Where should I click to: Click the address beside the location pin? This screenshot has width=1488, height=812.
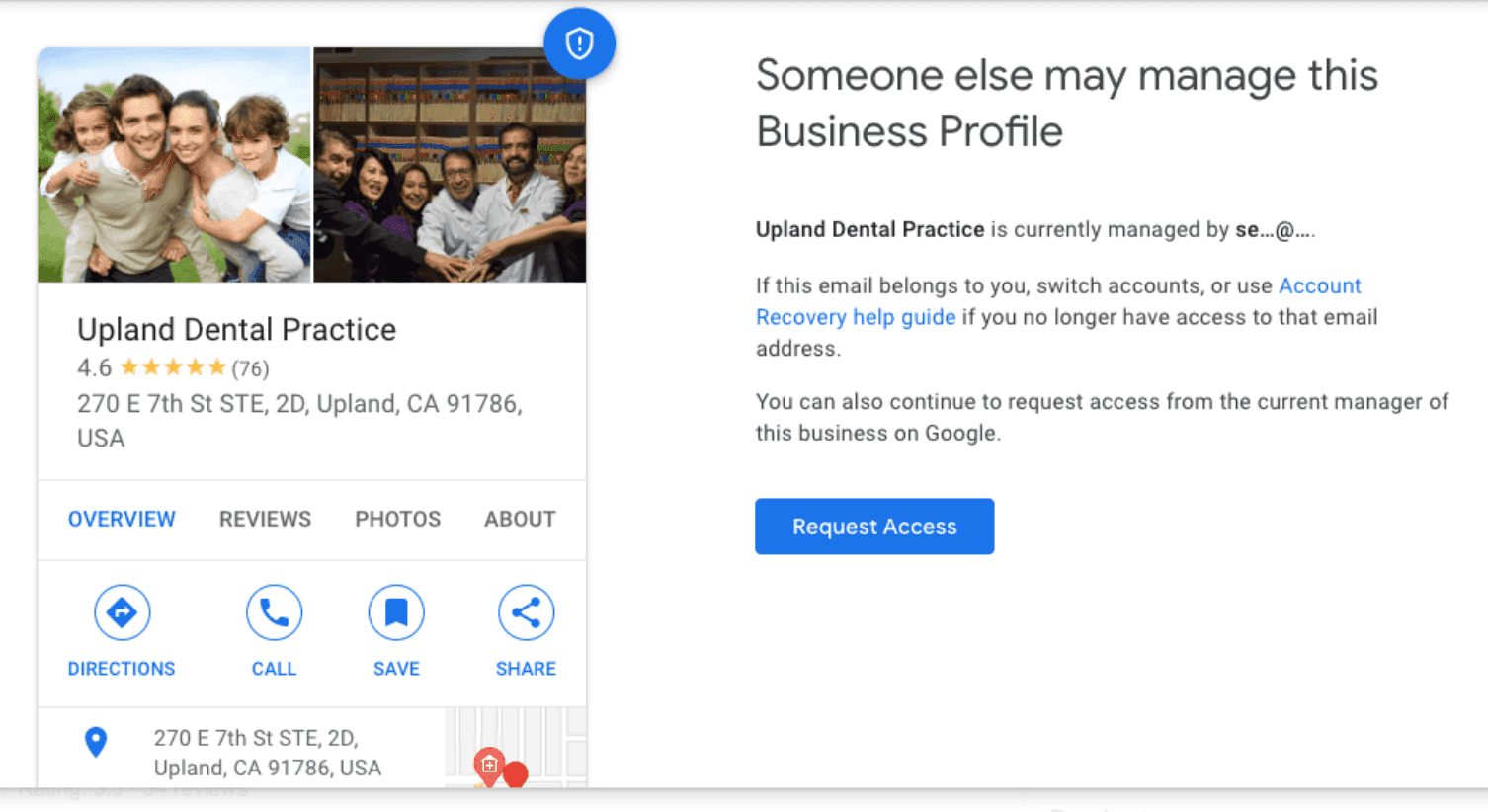267,753
